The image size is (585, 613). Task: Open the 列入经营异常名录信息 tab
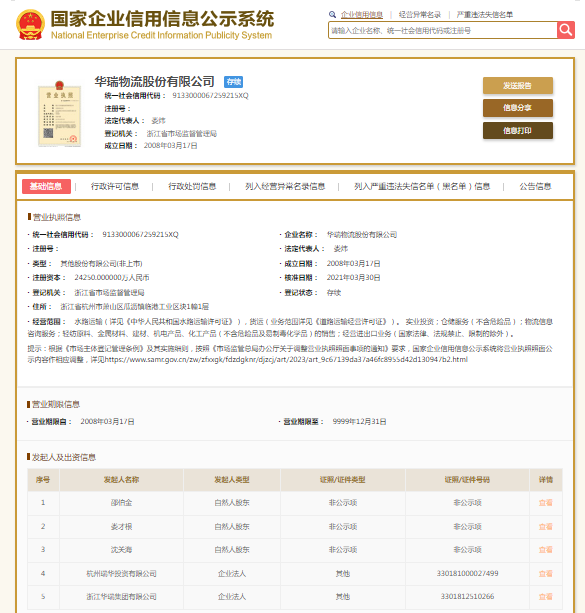(x=285, y=186)
